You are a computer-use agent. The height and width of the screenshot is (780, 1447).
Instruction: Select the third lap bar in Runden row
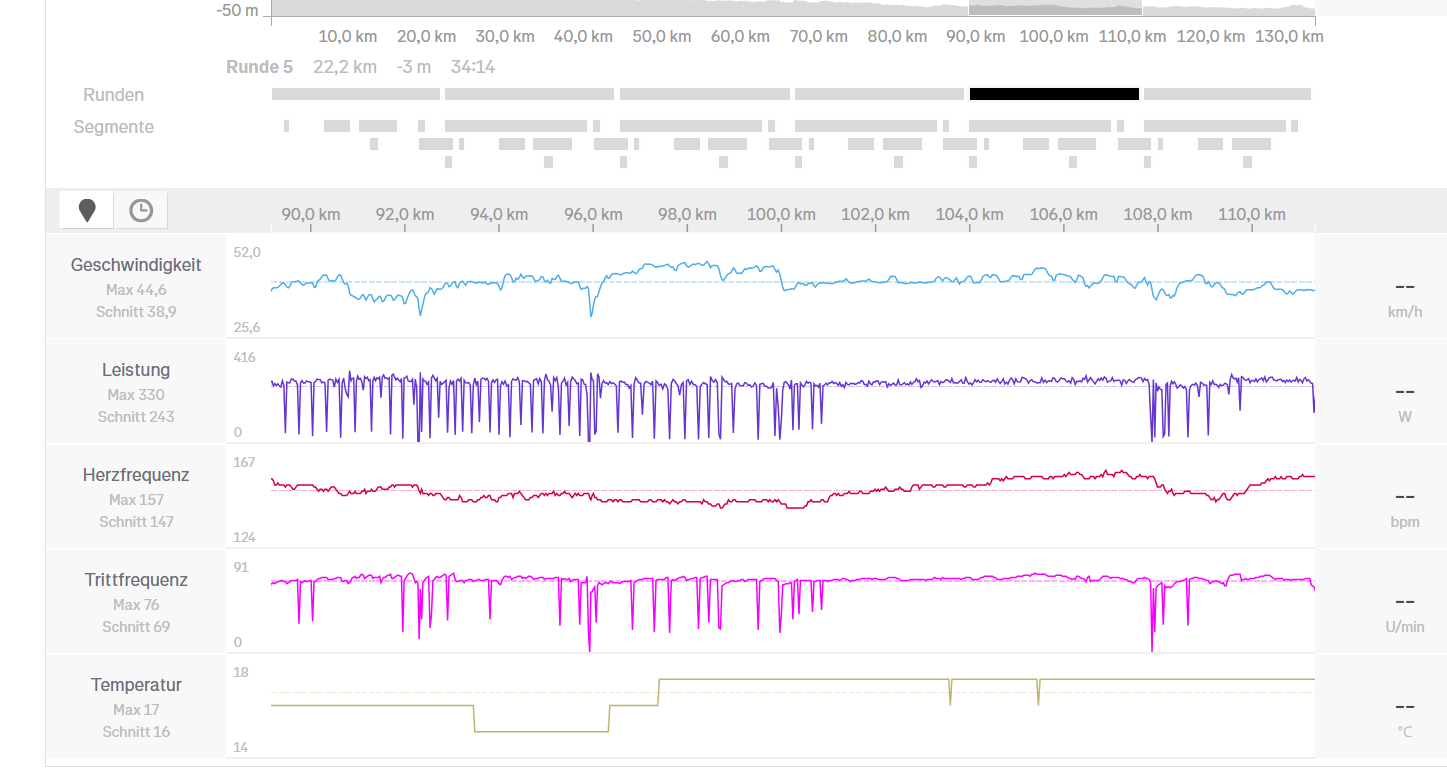(704, 94)
